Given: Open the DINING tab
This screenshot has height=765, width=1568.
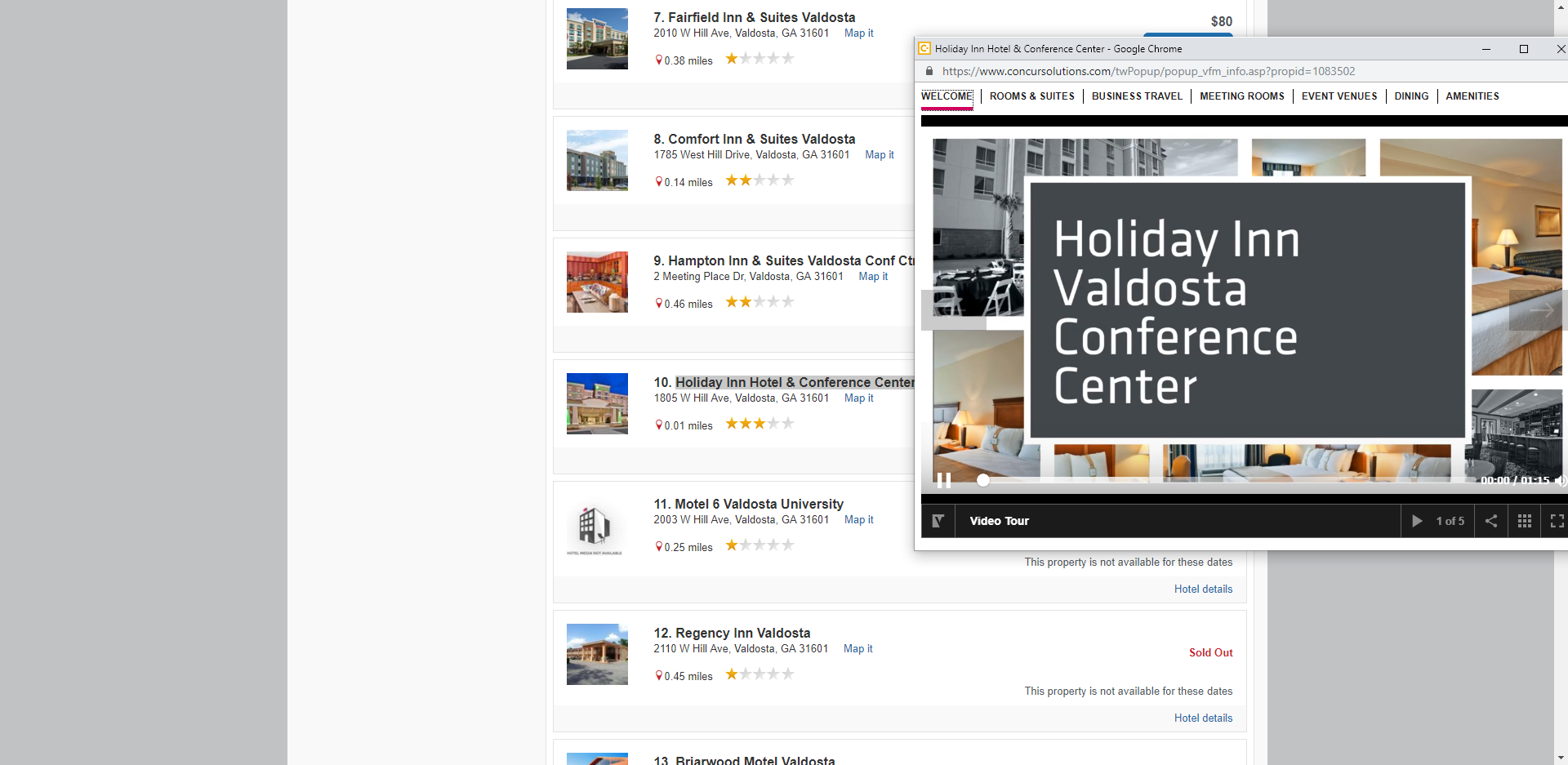Looking at the screenshot, I should point(1411,96).
